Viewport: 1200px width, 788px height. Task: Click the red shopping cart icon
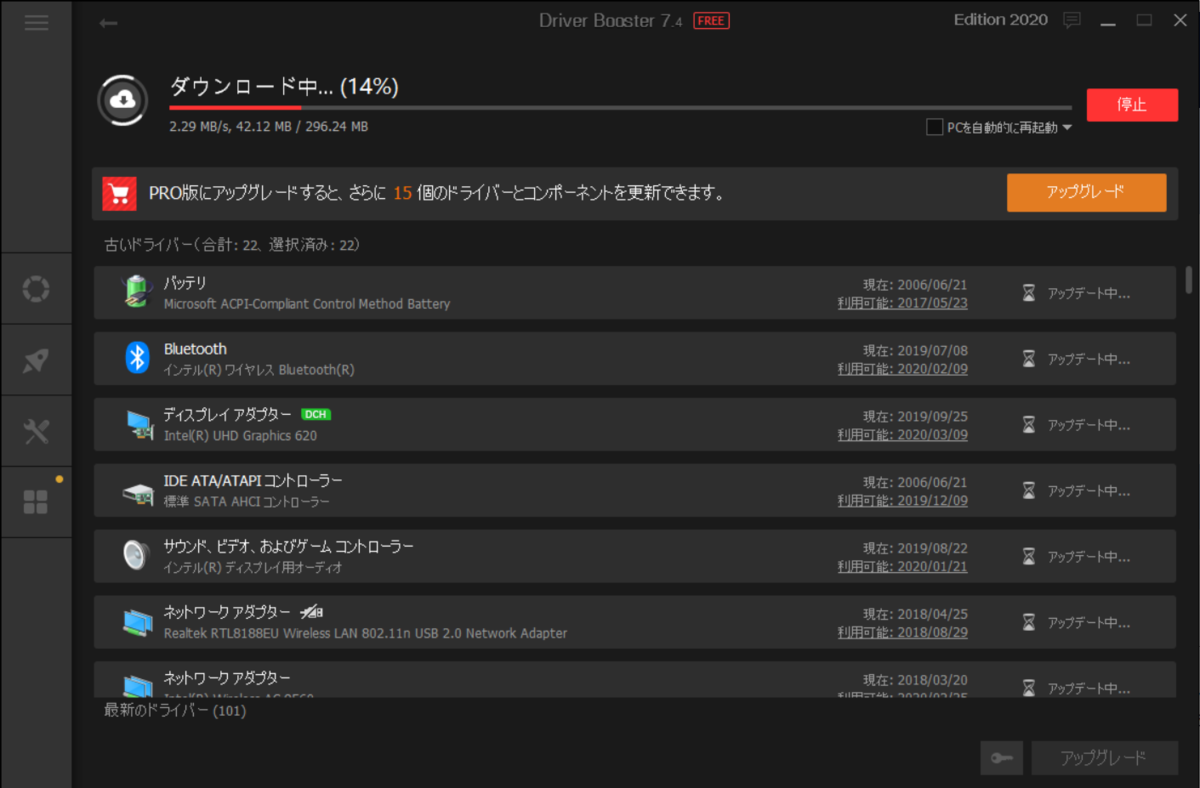click(x=119, y=194)
